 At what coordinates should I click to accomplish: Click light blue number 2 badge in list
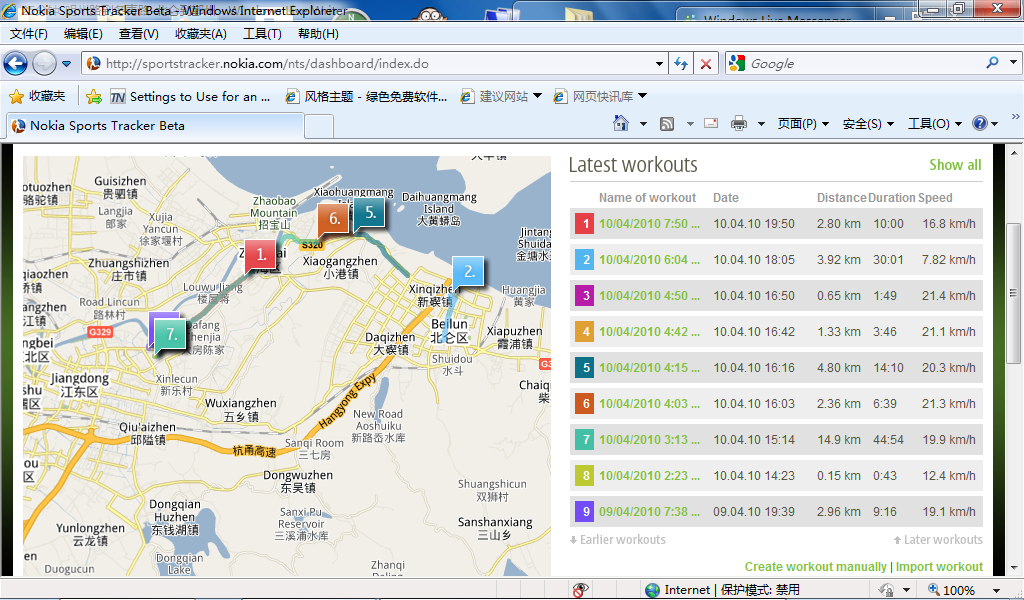(x=585, y=260)
